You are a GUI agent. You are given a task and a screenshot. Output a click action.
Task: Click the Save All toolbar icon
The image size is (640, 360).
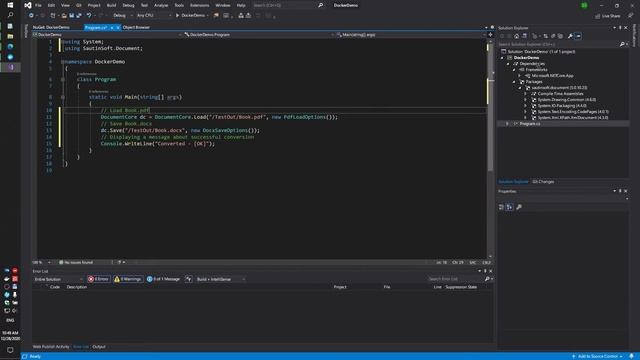coord(79,16)
